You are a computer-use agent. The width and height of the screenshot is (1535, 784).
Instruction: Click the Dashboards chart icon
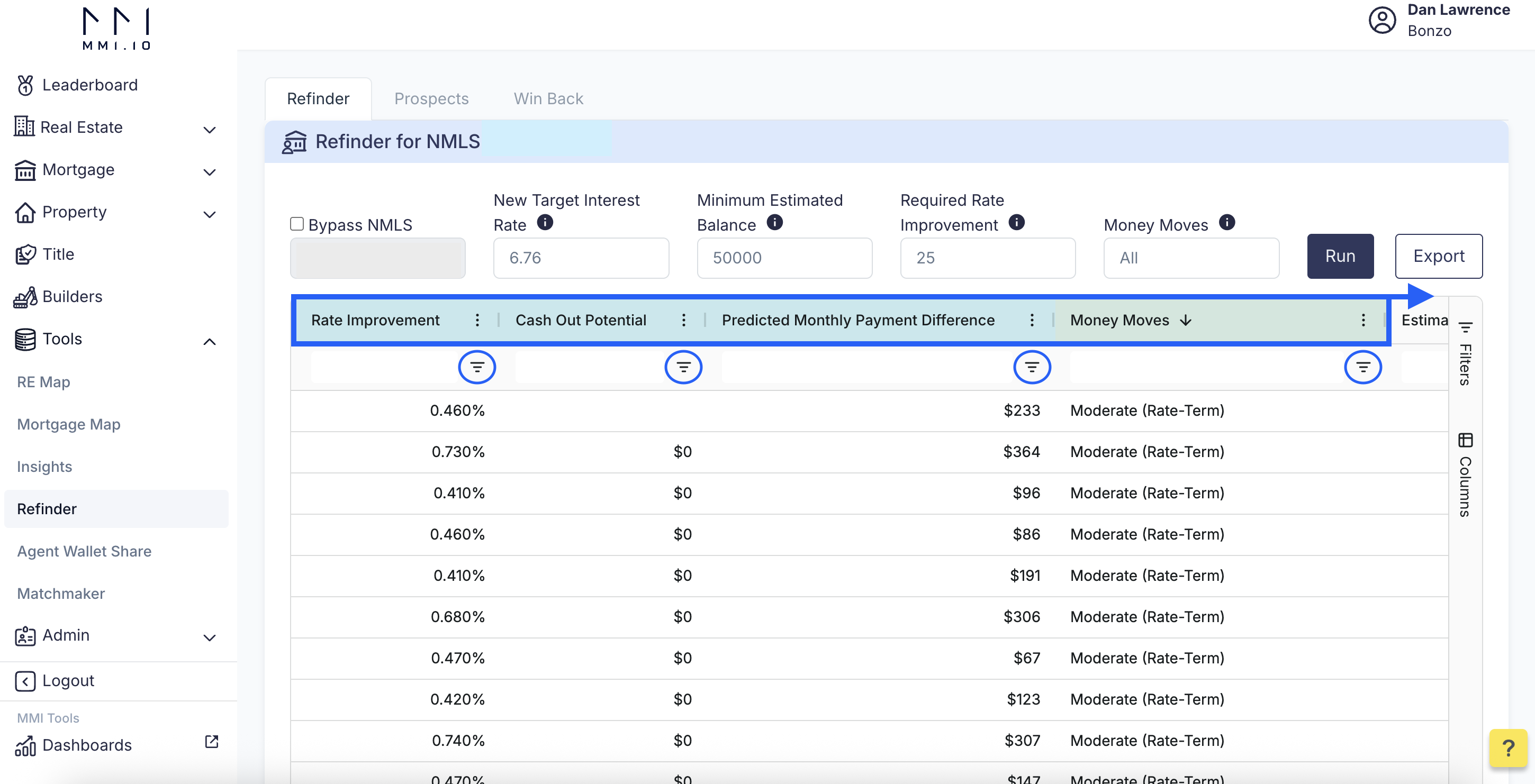(x=25, y=745)
